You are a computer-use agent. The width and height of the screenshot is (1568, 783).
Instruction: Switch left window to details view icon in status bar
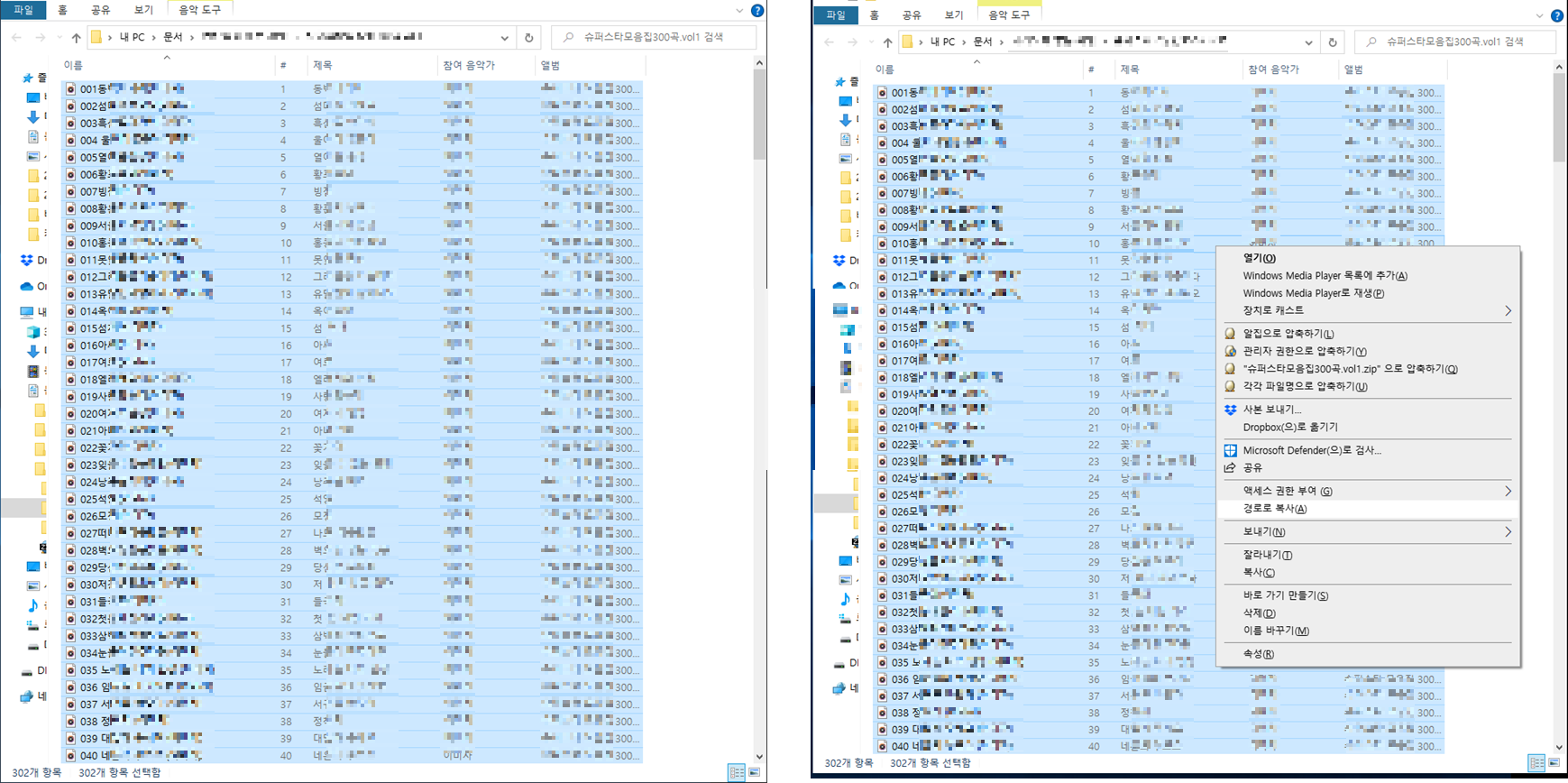[x=737, y=772]
